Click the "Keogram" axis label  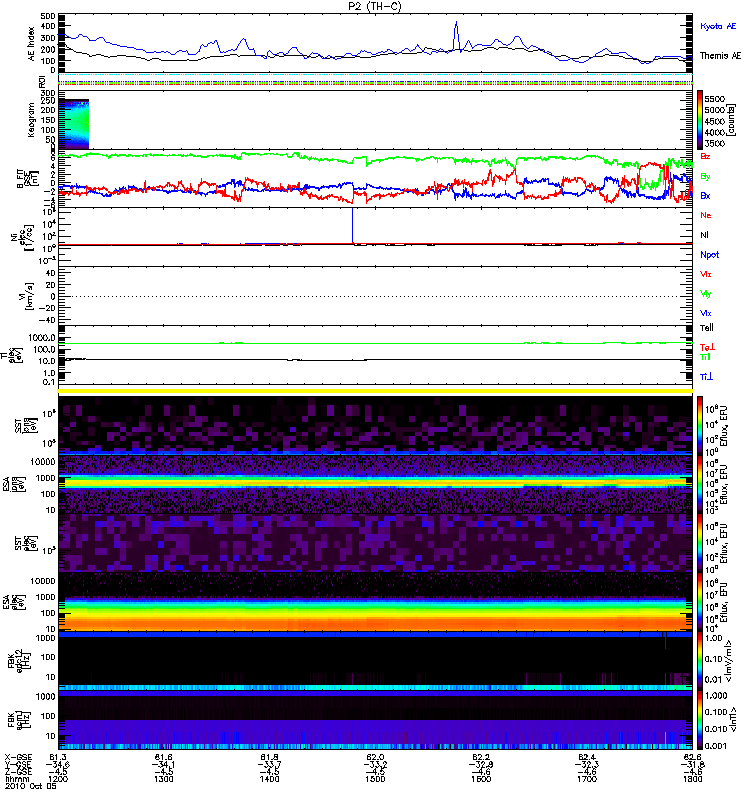(32, 120)
